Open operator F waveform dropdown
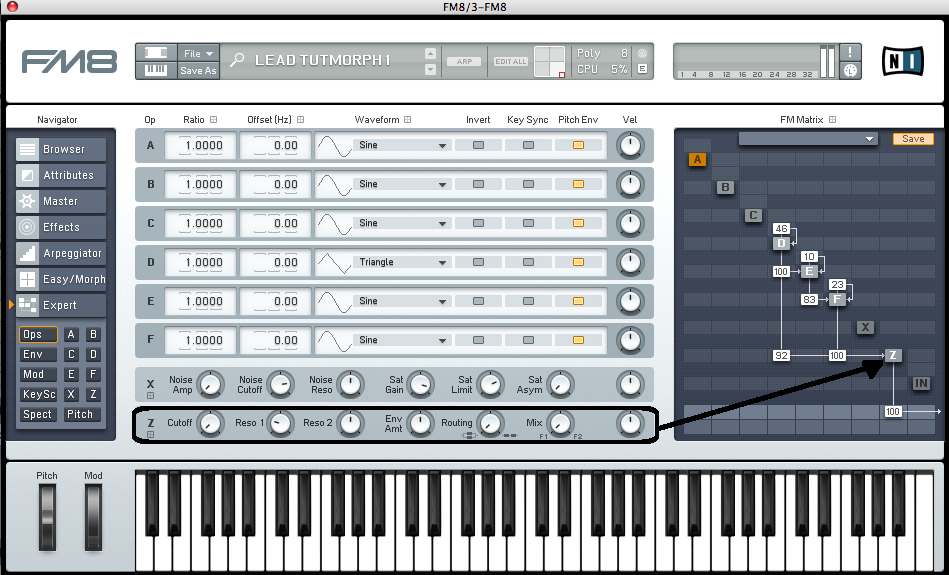This screenshot has width=949, height=575. point(402,340)
